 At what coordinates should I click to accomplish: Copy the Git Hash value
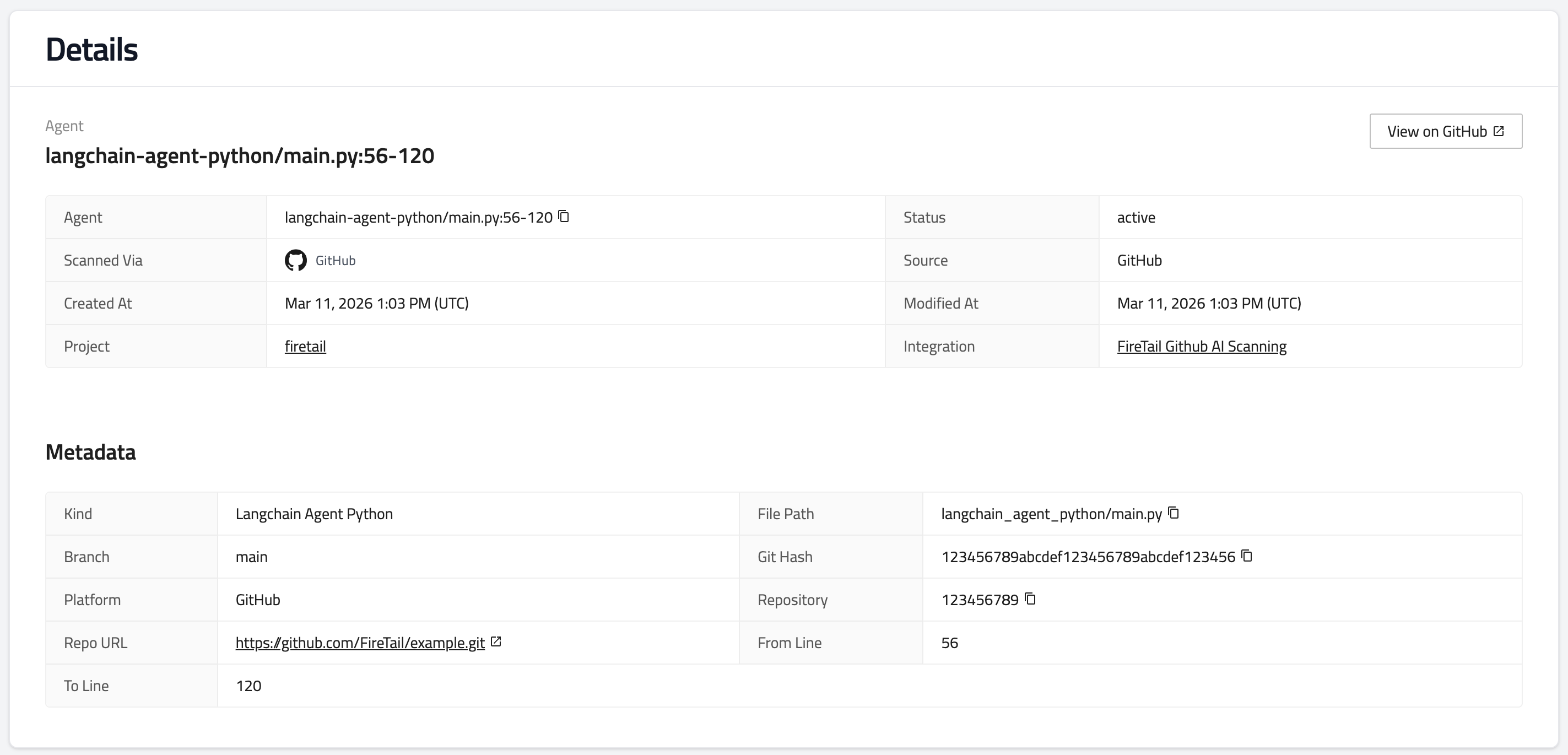click(x=1247, y=556)
